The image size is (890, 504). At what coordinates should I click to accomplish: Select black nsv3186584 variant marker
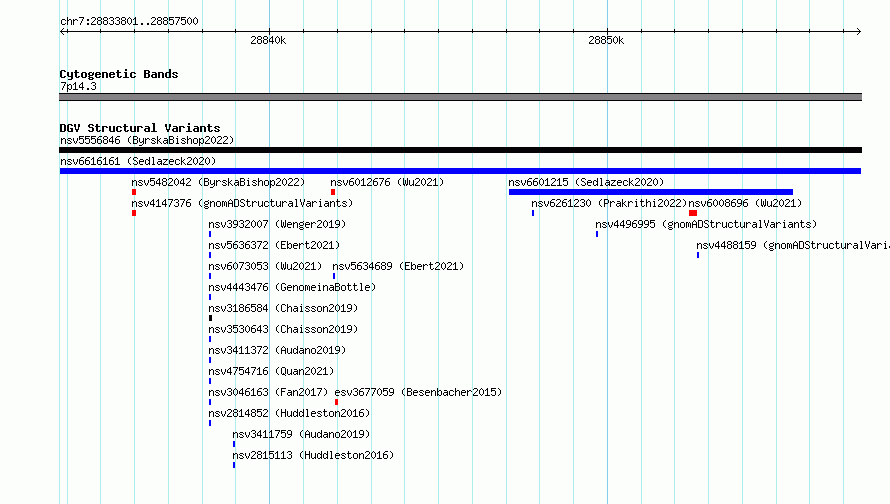[x=211, y=318]
